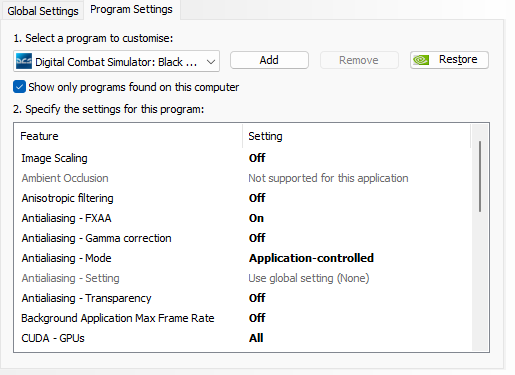Click the NVIDIA logo on Restore button
The height and width of the screenshot is (375, 515).
coord(421,60)
